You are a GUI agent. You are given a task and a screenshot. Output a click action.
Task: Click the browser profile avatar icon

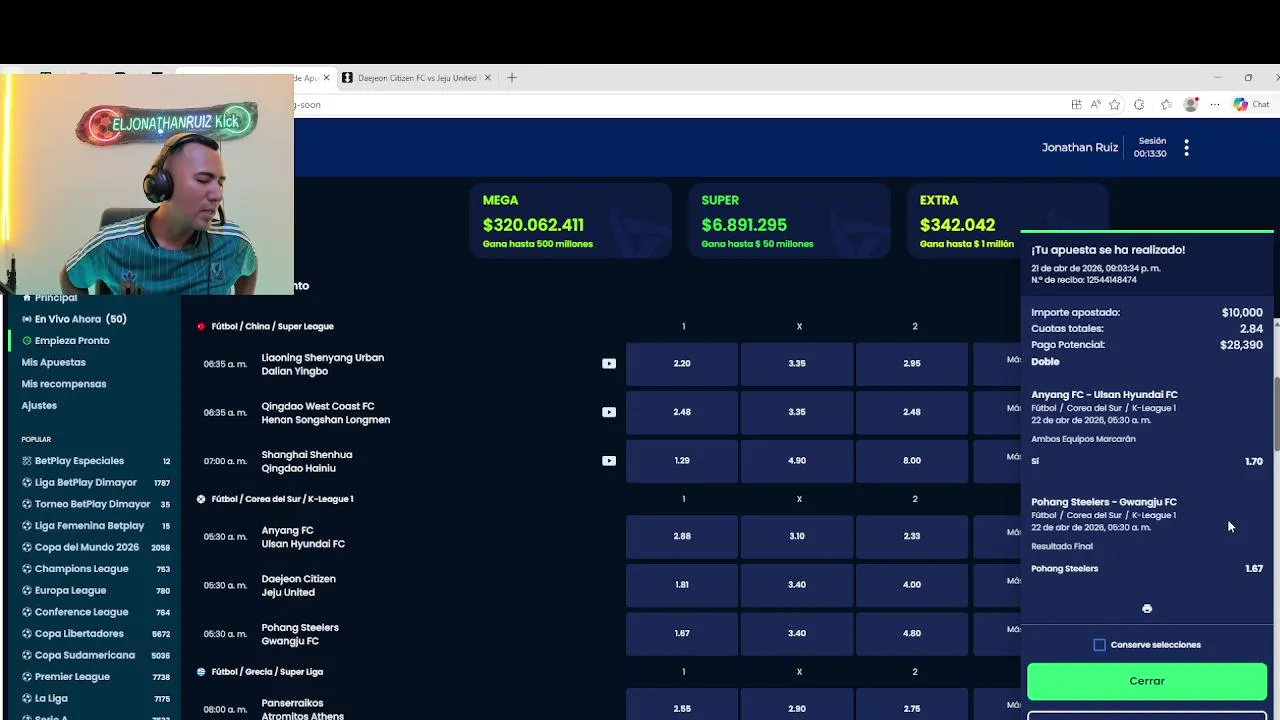tap(1191, 104)
